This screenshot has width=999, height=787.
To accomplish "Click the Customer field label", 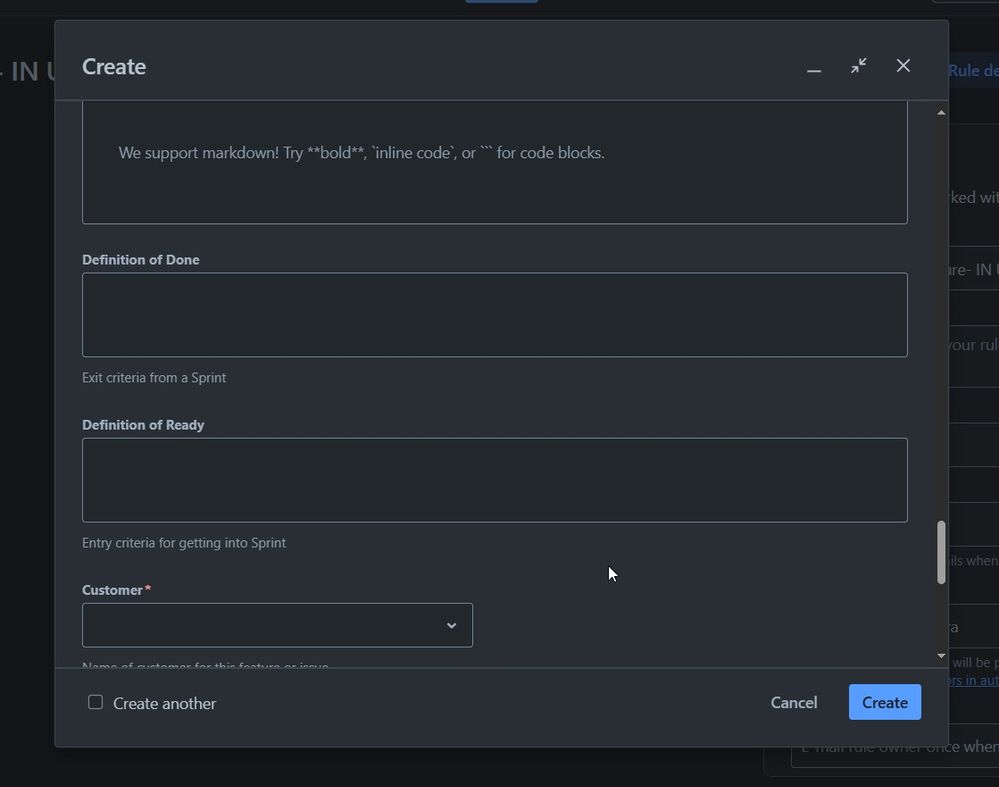I will coord(112,590).
